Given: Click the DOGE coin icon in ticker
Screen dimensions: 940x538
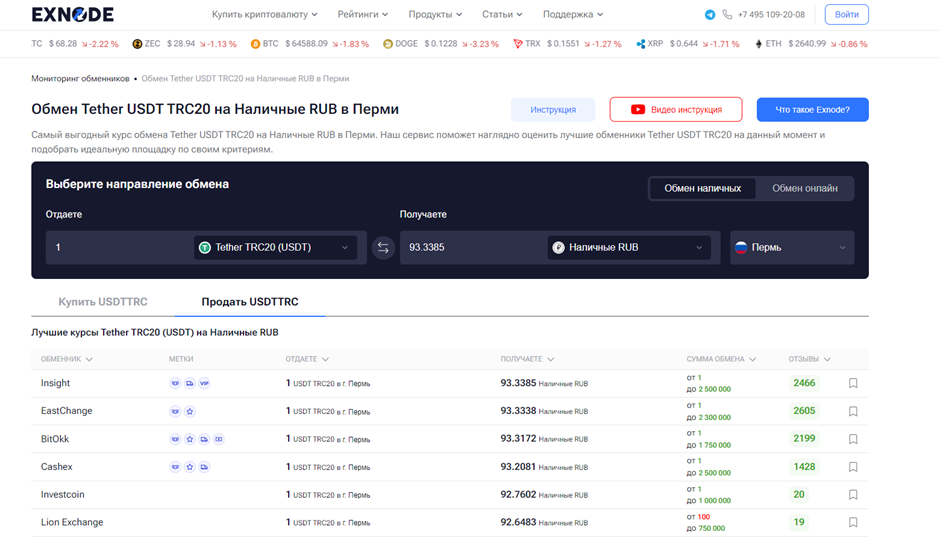Looking at the screenshot, I should tap(388, 44).
